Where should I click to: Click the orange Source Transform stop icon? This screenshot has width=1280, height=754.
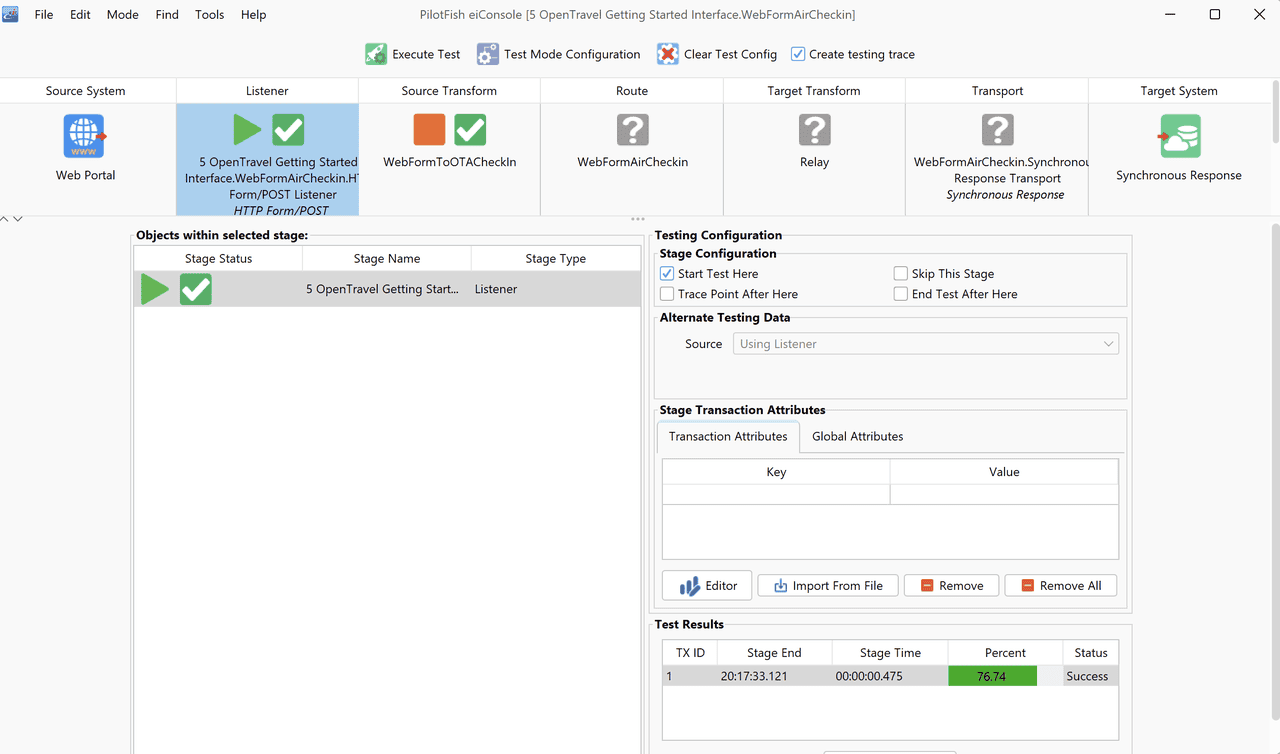point(430,130)
